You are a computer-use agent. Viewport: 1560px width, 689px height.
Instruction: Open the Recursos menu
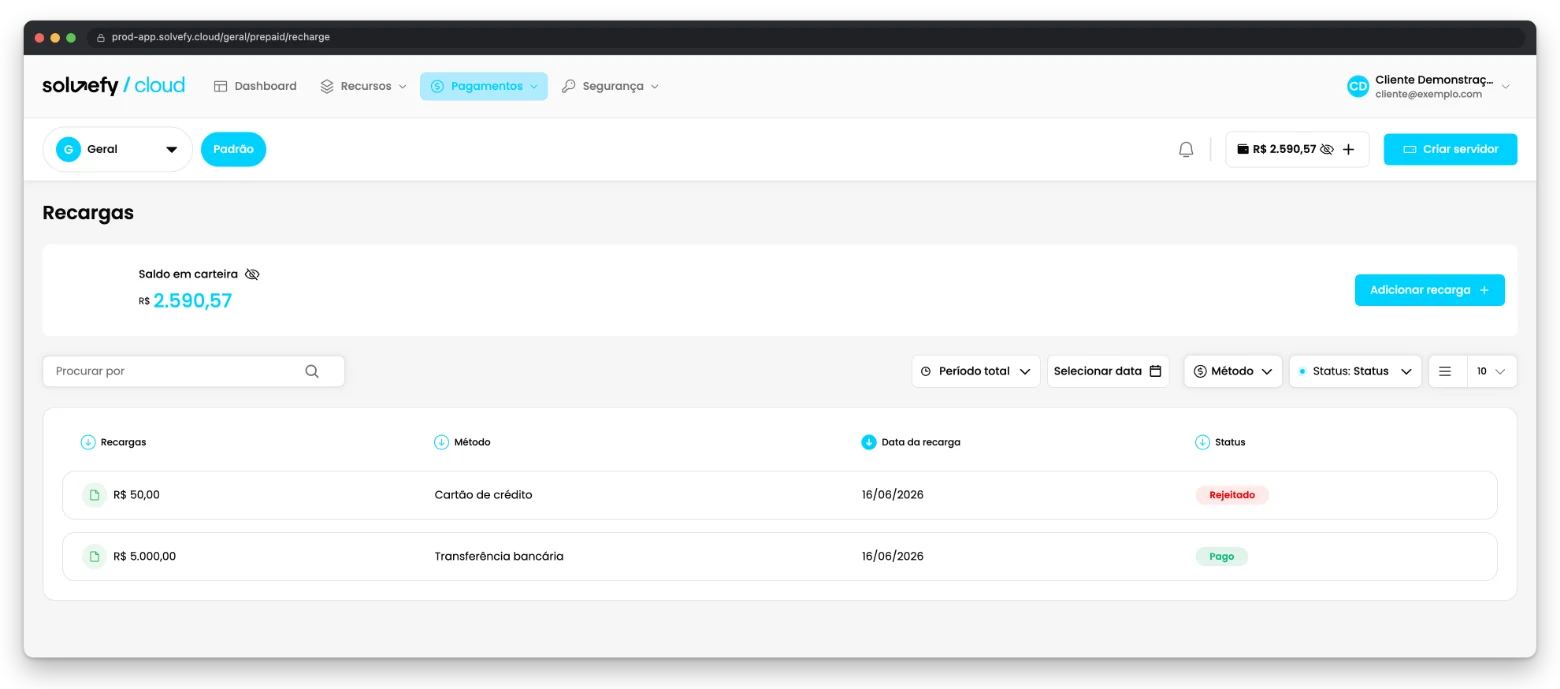point(363,86)
